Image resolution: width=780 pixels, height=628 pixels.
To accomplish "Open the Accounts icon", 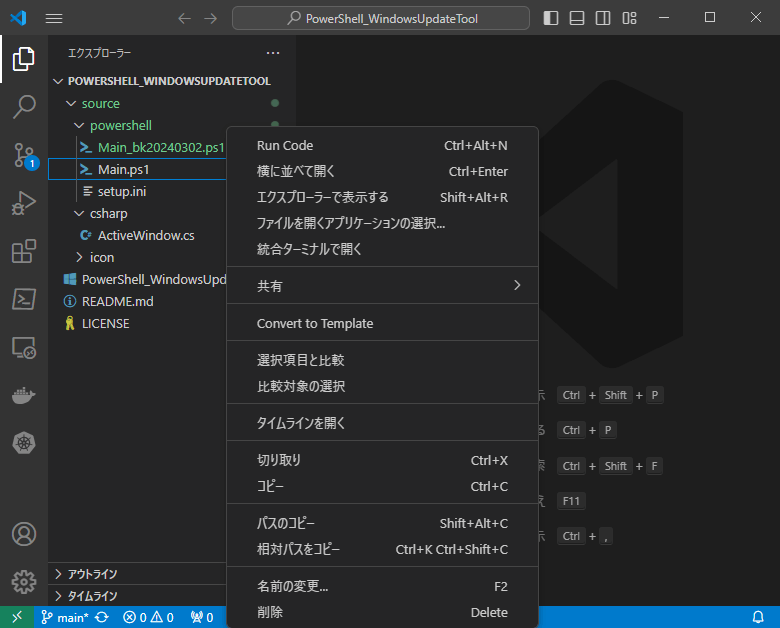I will click(23, 534).
